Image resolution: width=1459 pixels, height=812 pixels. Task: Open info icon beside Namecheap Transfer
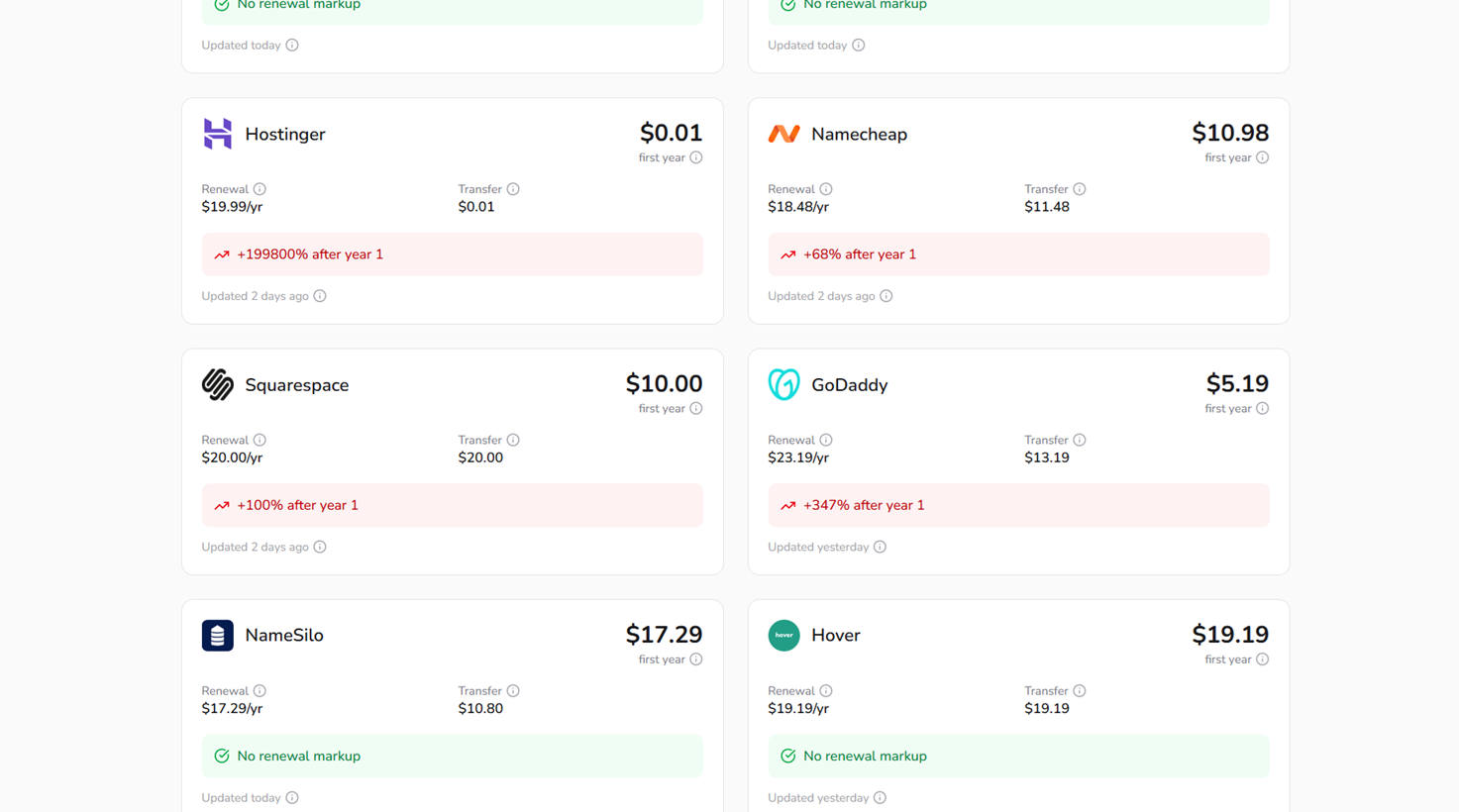(x=1080, y=189)
